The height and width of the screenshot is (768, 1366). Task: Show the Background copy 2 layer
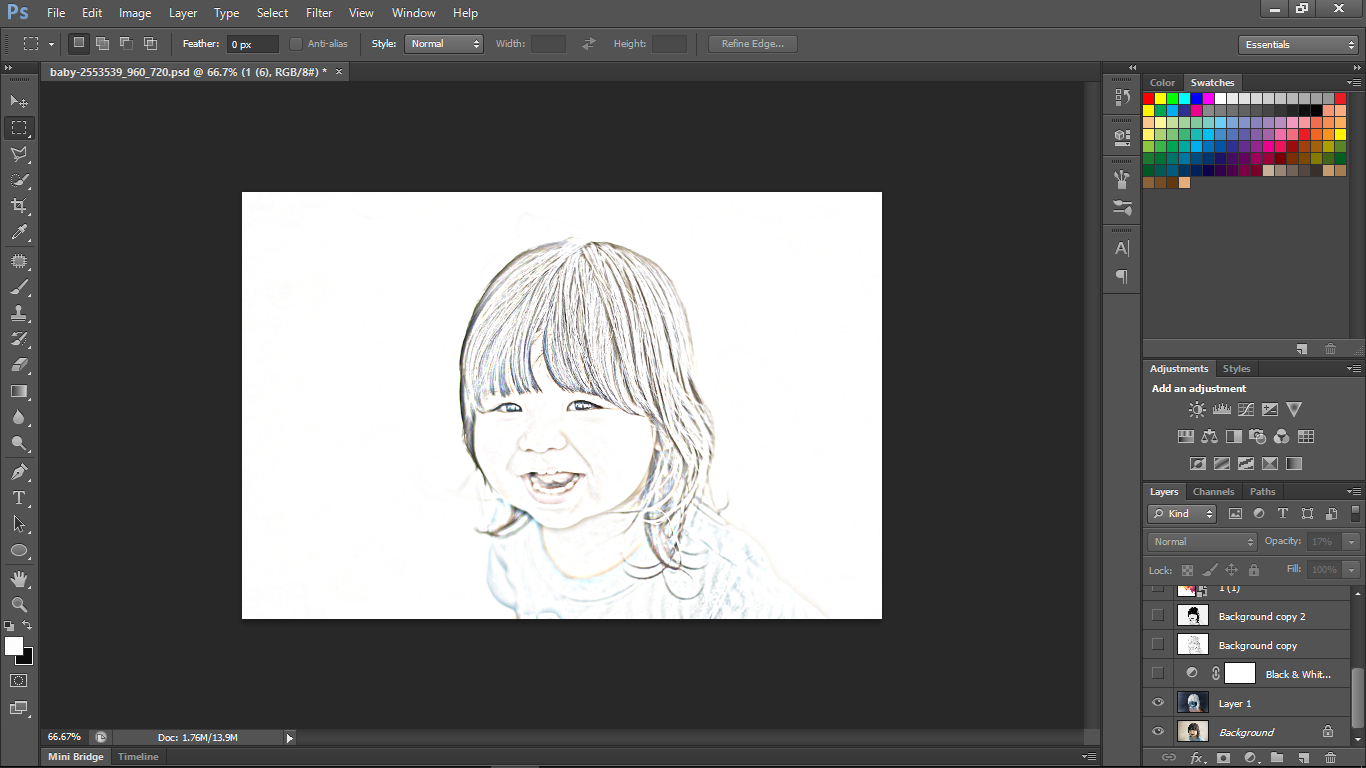click(x=1158, y=616)
